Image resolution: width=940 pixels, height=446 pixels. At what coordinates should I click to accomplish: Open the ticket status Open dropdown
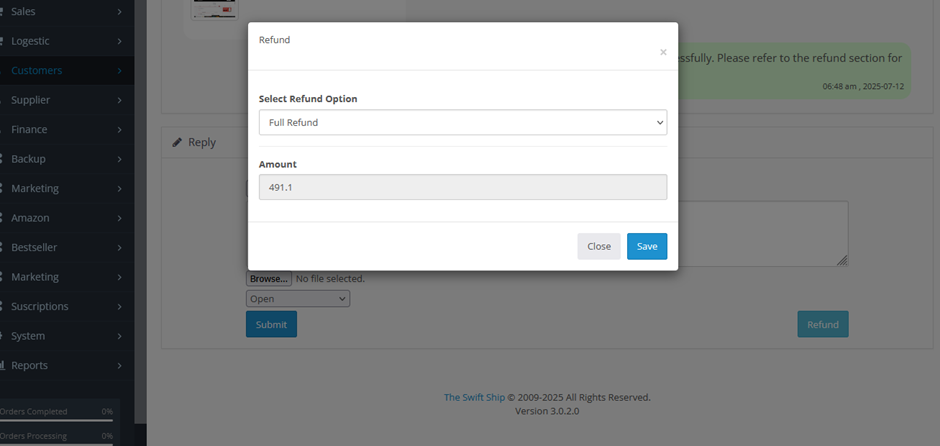298,299
